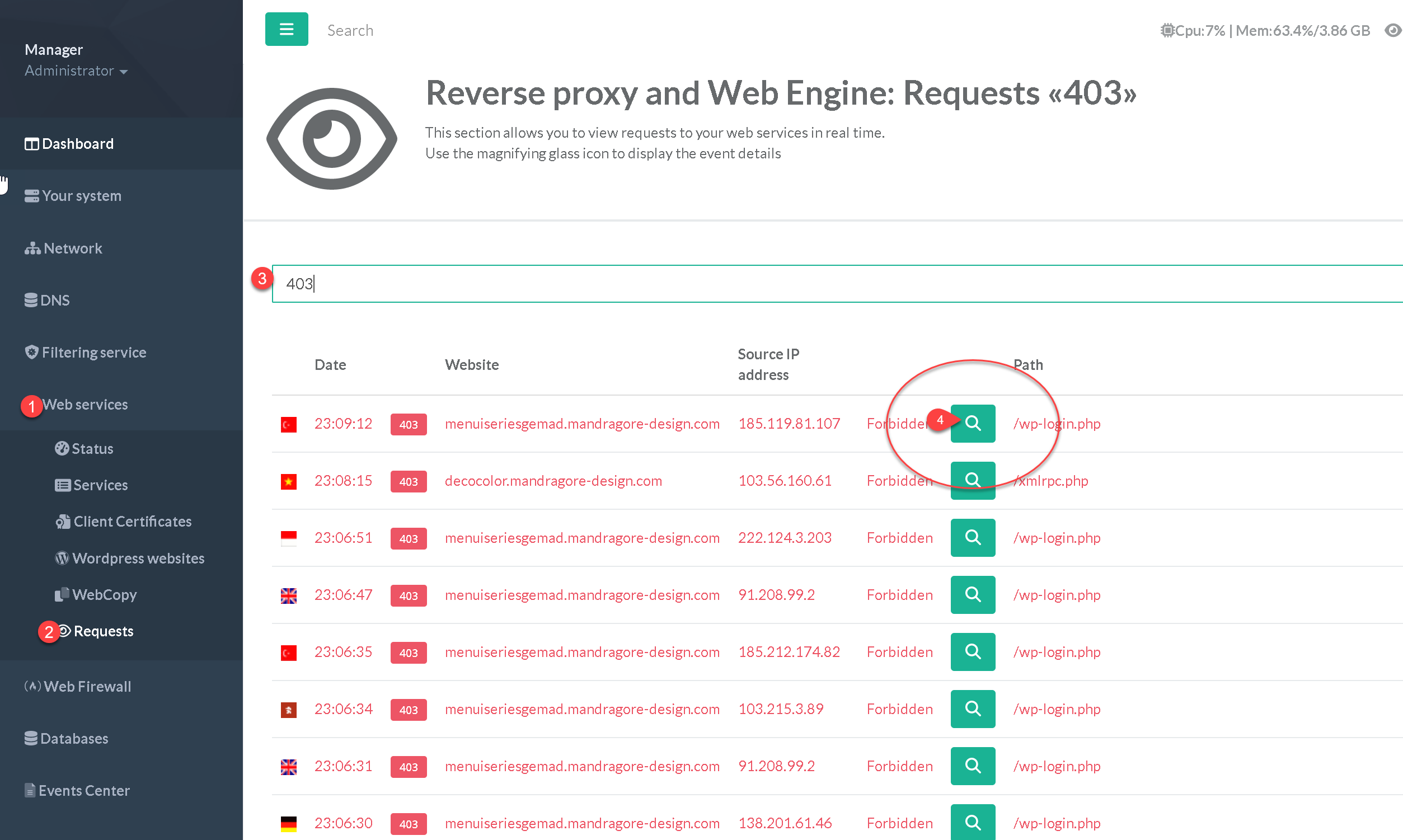The height and width of the screenshot is (840, 1403).
Task: Select Client Certificates under Web services
Action: pos(132,522)
